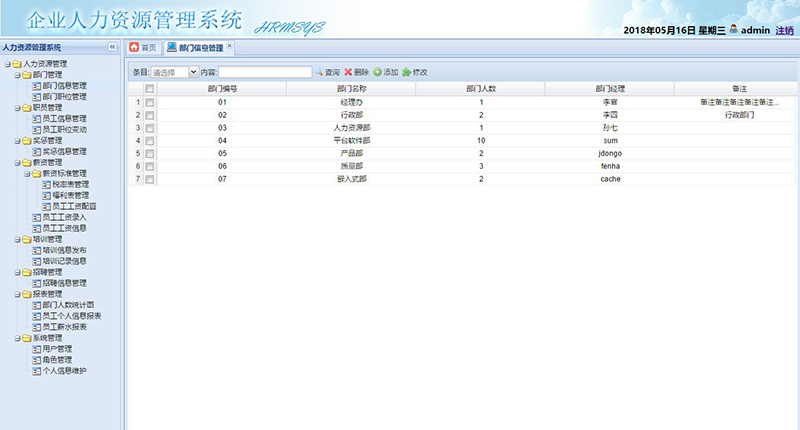800x430 pixels.
Task: Open 员工信息管理 in the tree
Action: [x=64, y=119]
